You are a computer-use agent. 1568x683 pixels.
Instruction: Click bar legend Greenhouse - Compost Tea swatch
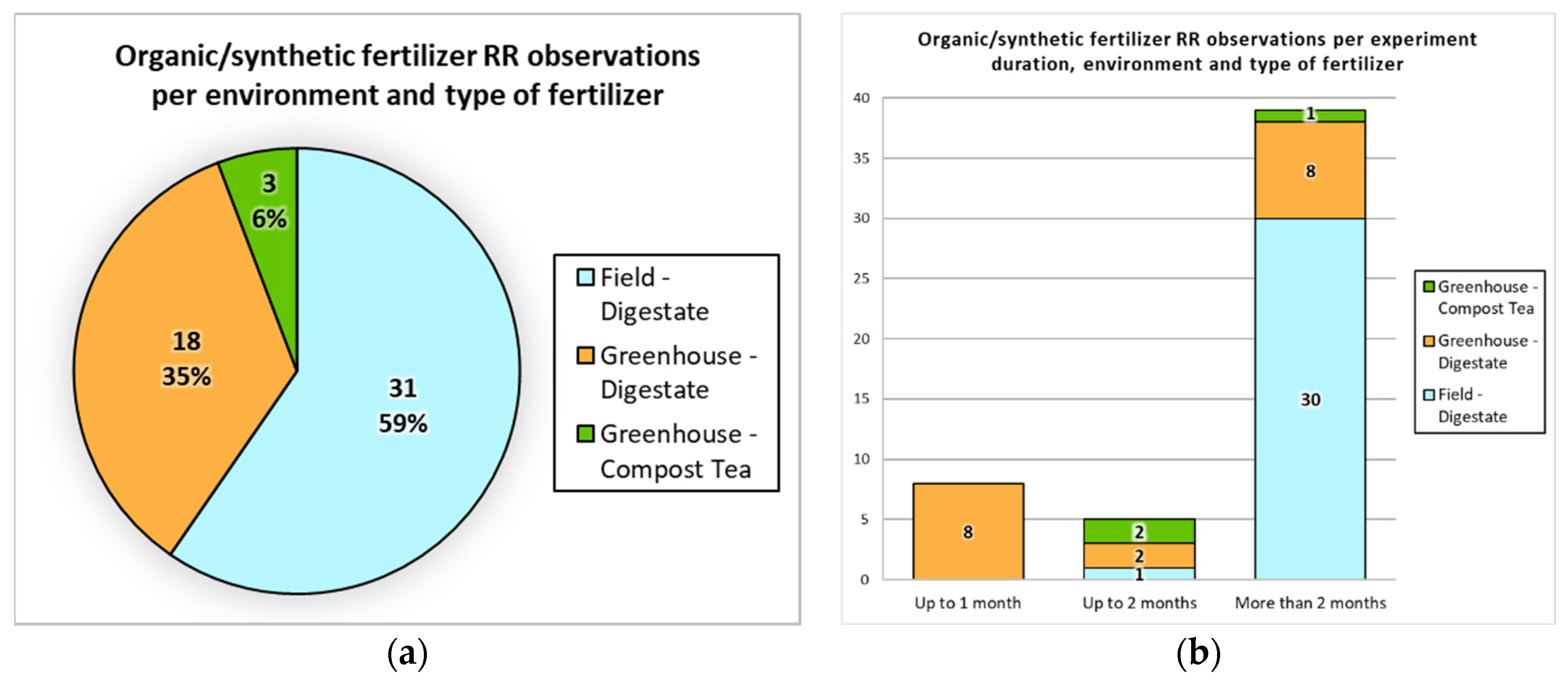click(x=1429, y=287)
